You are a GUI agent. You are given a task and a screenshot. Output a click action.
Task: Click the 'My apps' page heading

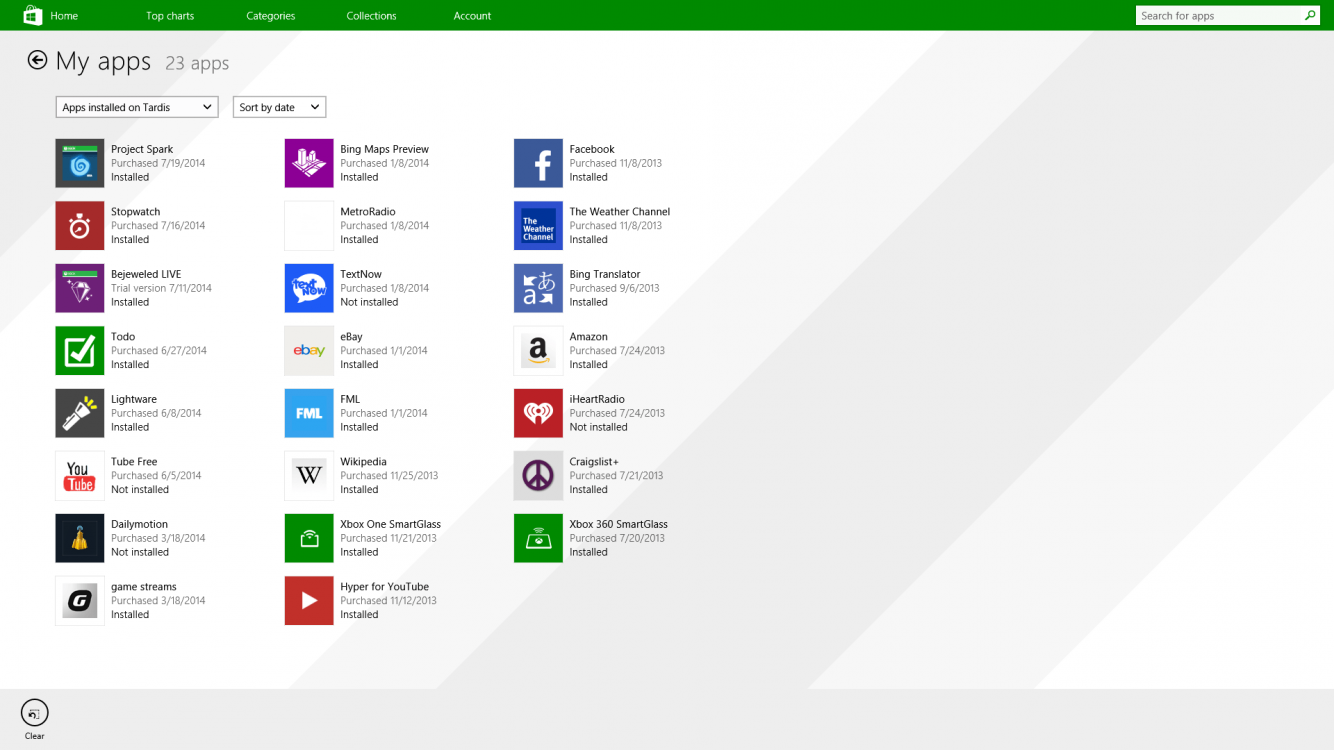[x=103, y=61]
